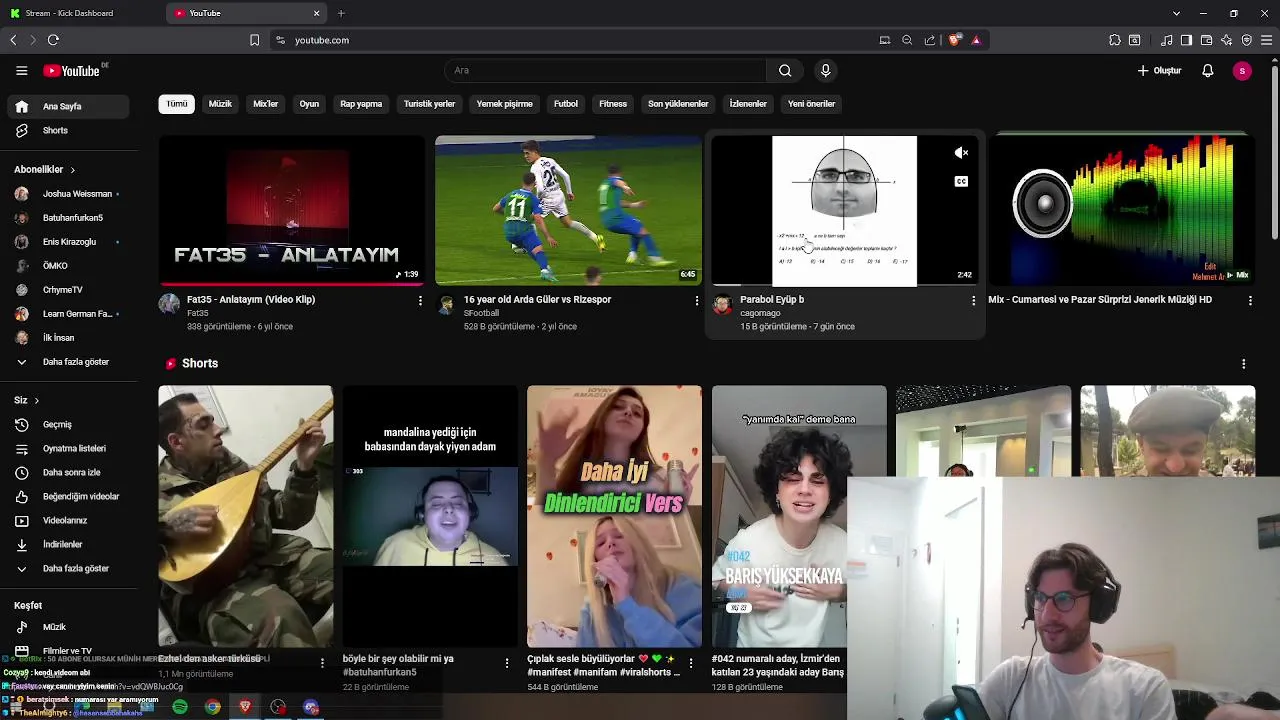Image resolution: width=1280 pixels, height=720 pixels.
Task: Open the mandalina yediği için short thumbnail
Action: click(x=430, y=516)
